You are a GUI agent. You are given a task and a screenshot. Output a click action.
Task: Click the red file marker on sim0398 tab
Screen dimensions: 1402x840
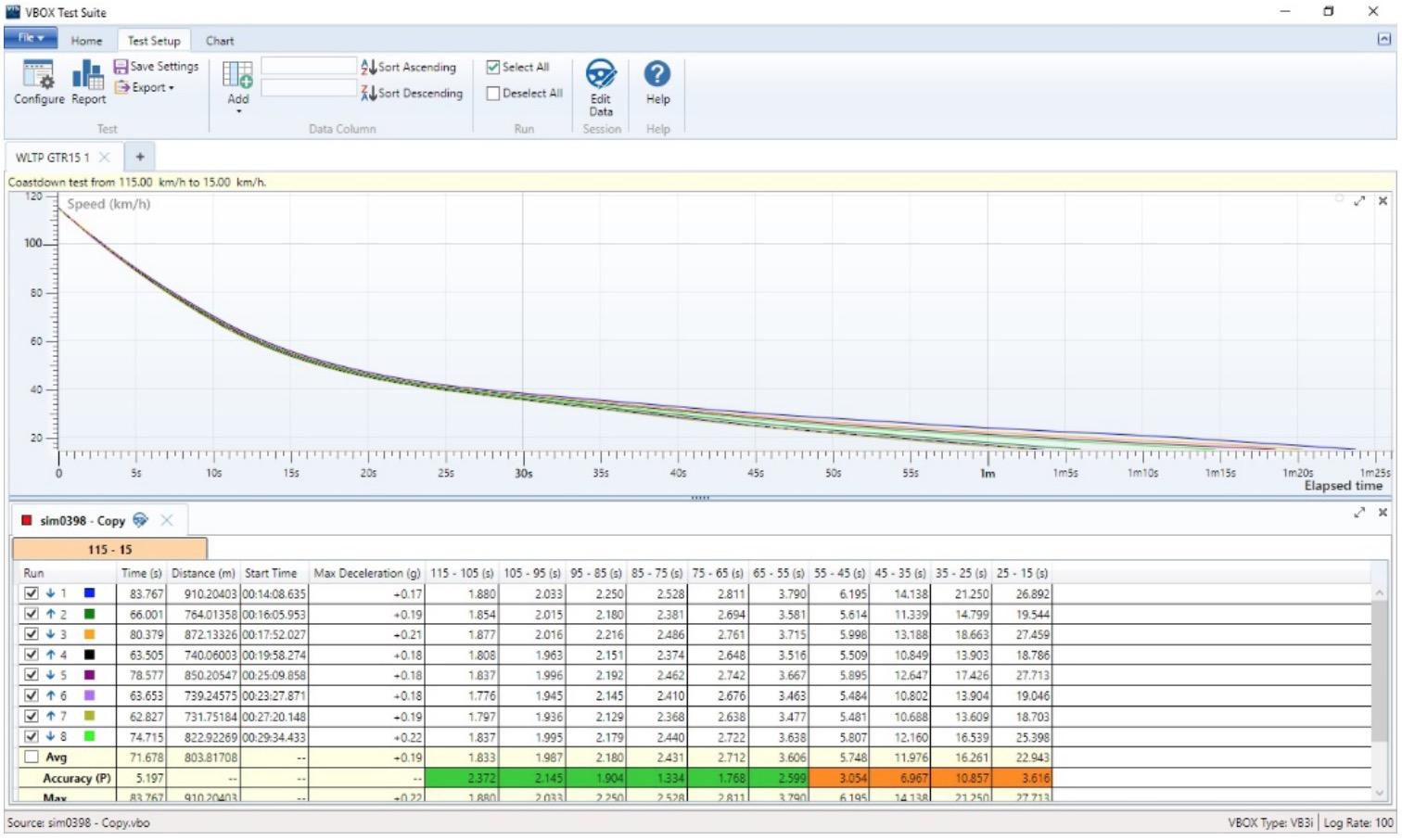(27, 520)
